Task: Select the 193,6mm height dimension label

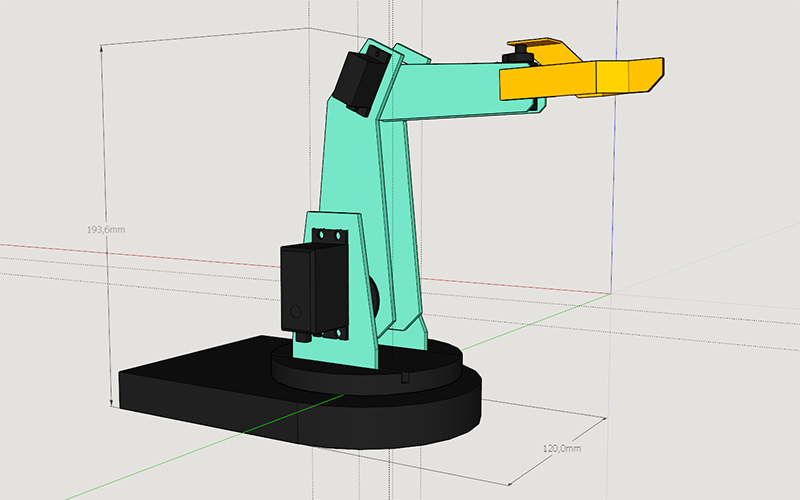Action: pyautogui.click(x=106, y=230)
